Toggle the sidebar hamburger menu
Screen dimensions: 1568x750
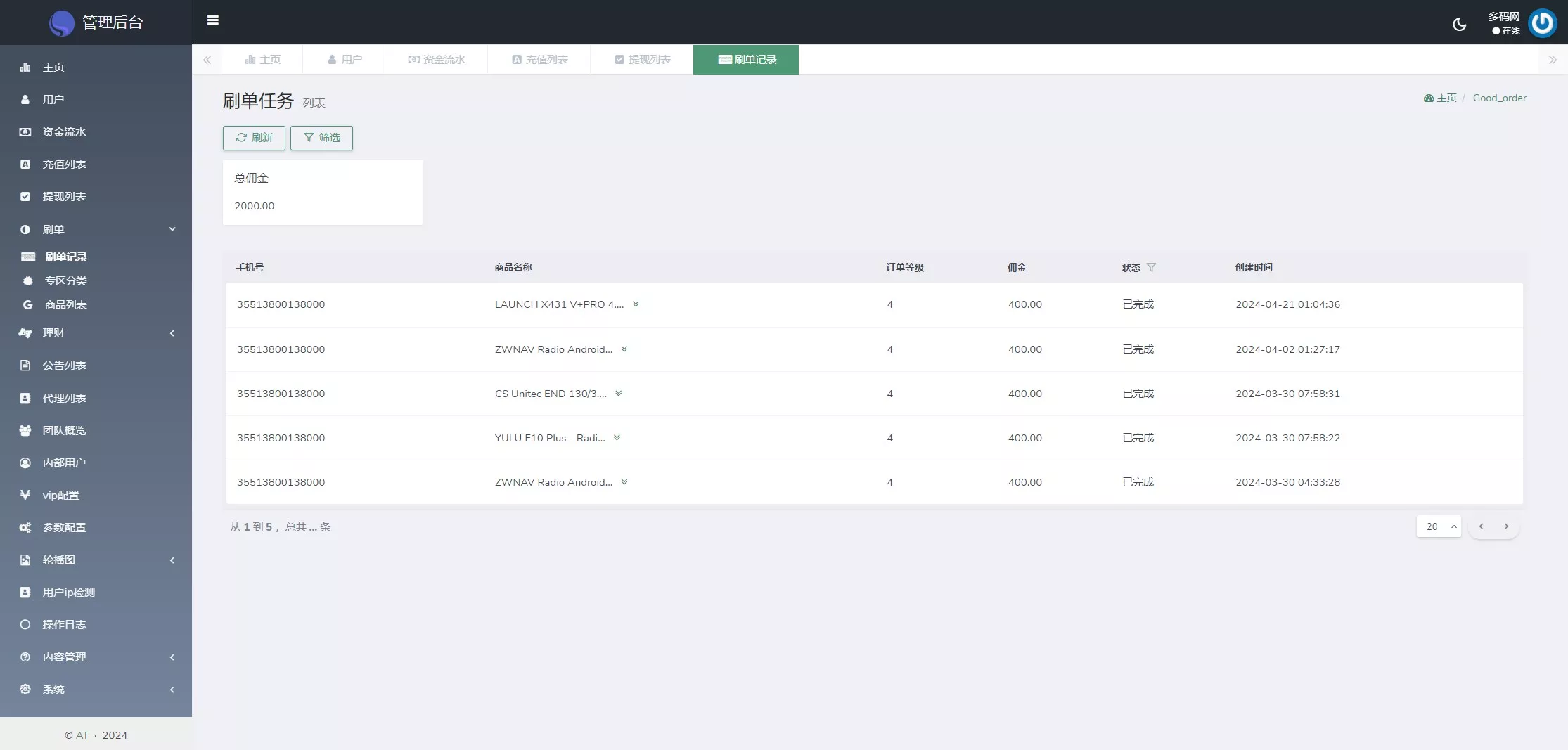click(212, 20)
